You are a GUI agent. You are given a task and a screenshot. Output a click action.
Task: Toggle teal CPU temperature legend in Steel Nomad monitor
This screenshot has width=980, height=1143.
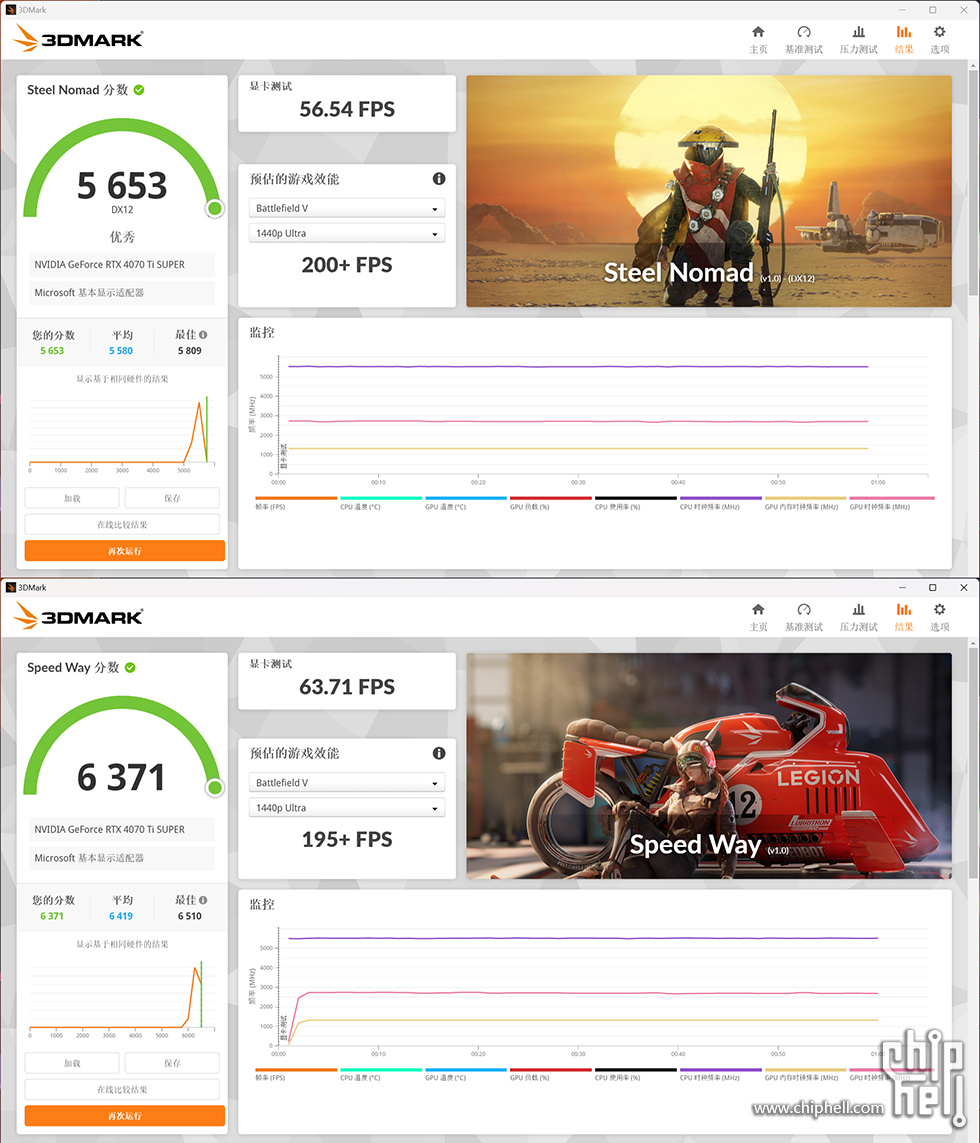tap(381, 503)
